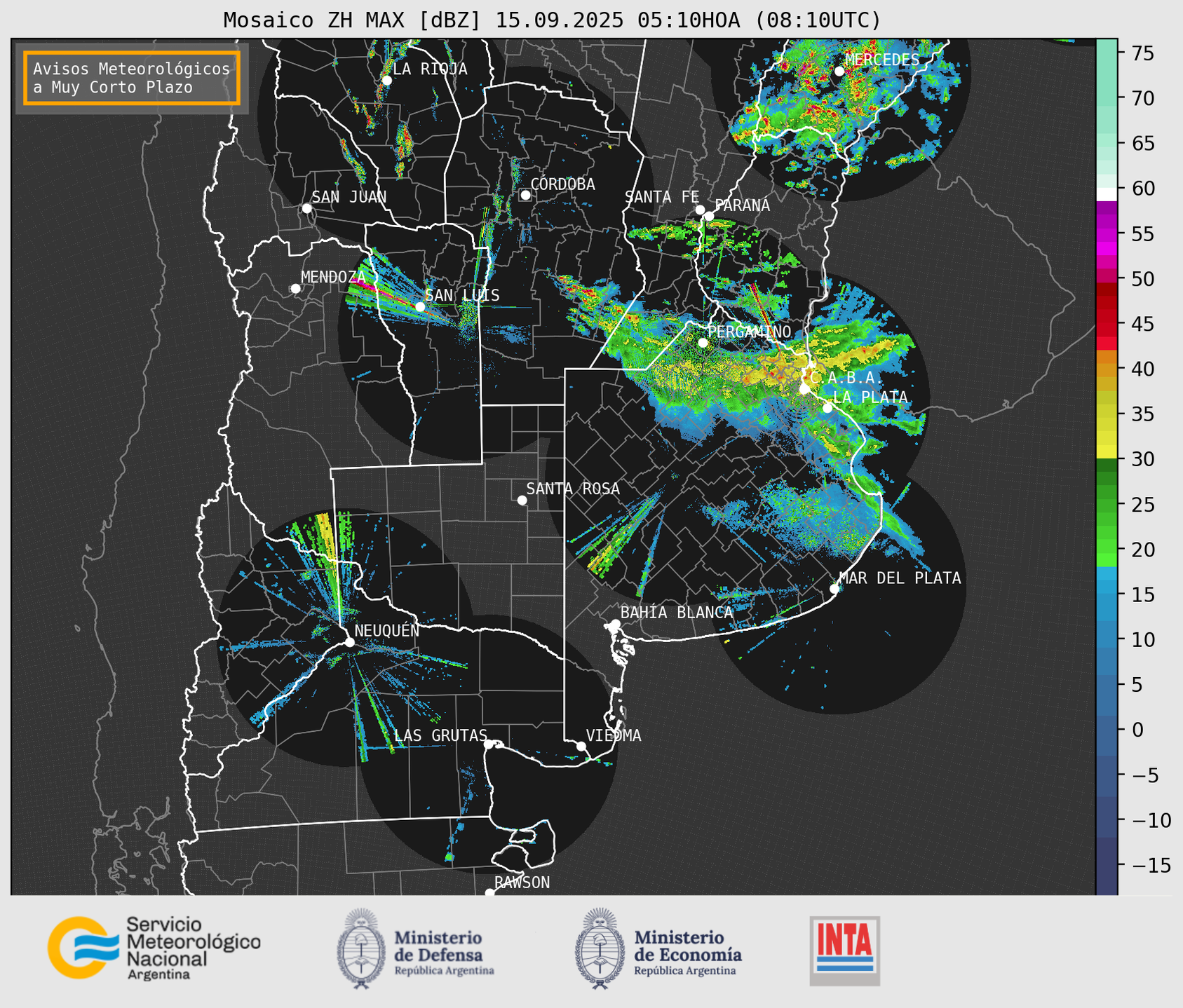Click the PERGAMINO map label
Image resolution: width=1183 pixels, height=1008 pixels.
click(749, 332)
